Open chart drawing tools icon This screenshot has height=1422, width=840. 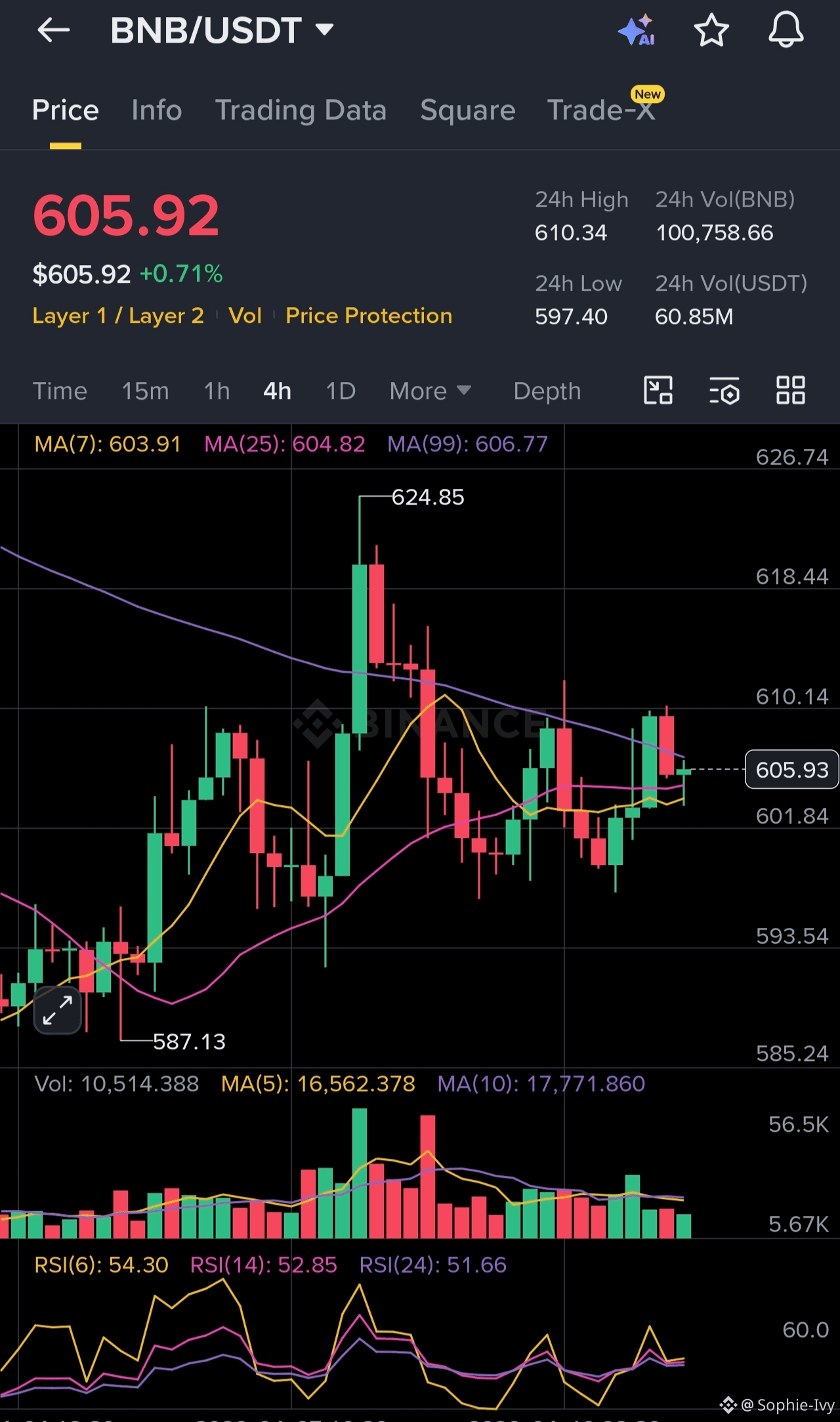coord(658,390)
